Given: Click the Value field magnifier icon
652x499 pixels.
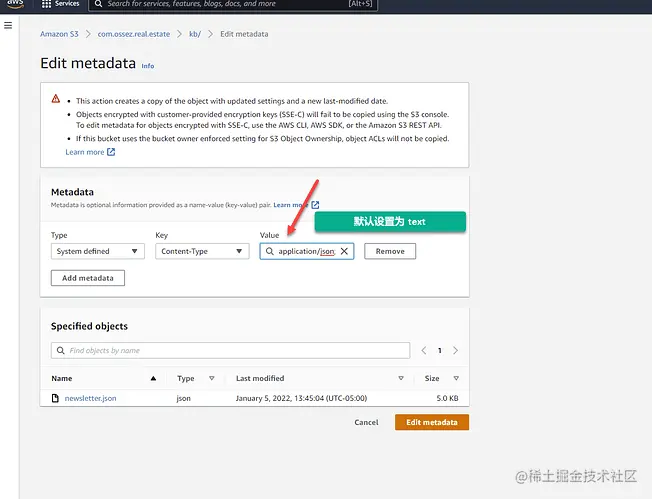Looking at the screenshot, I should pyautogui.click(x=269, y=251).
